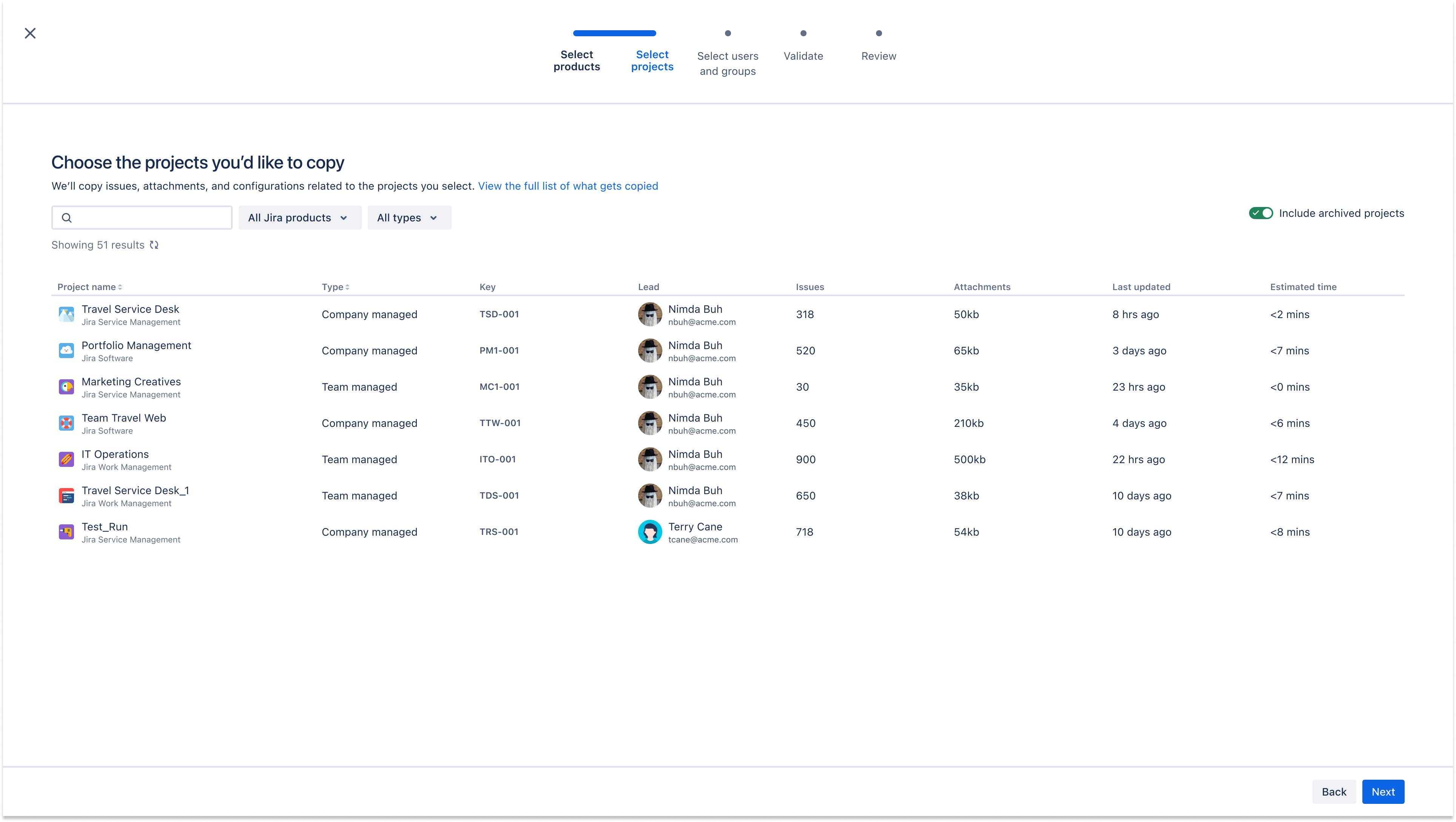Screen dimensions: 1456x822
Task: Toggle Include archived projects switch
Action: pyautogui.click(x=1260, y=213)
